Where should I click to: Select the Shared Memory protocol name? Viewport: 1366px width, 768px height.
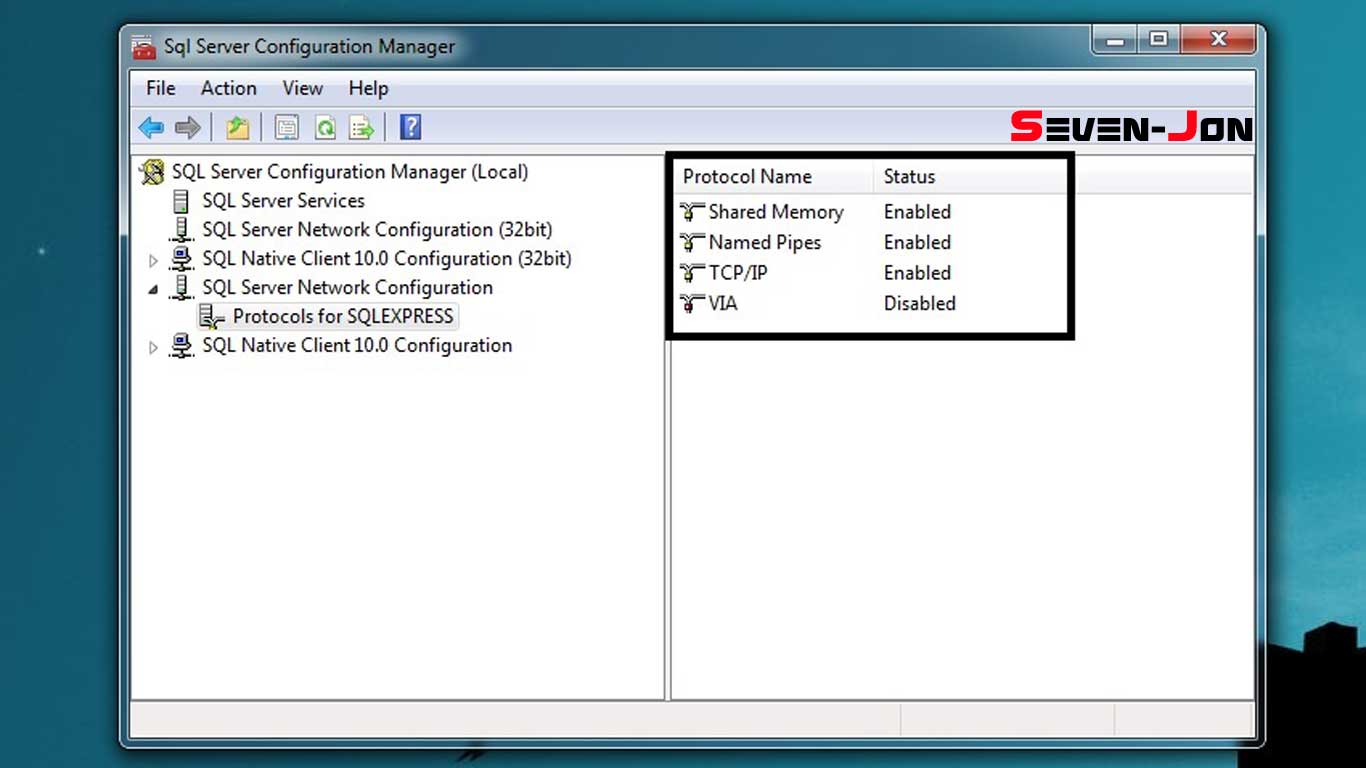point(776,212)
